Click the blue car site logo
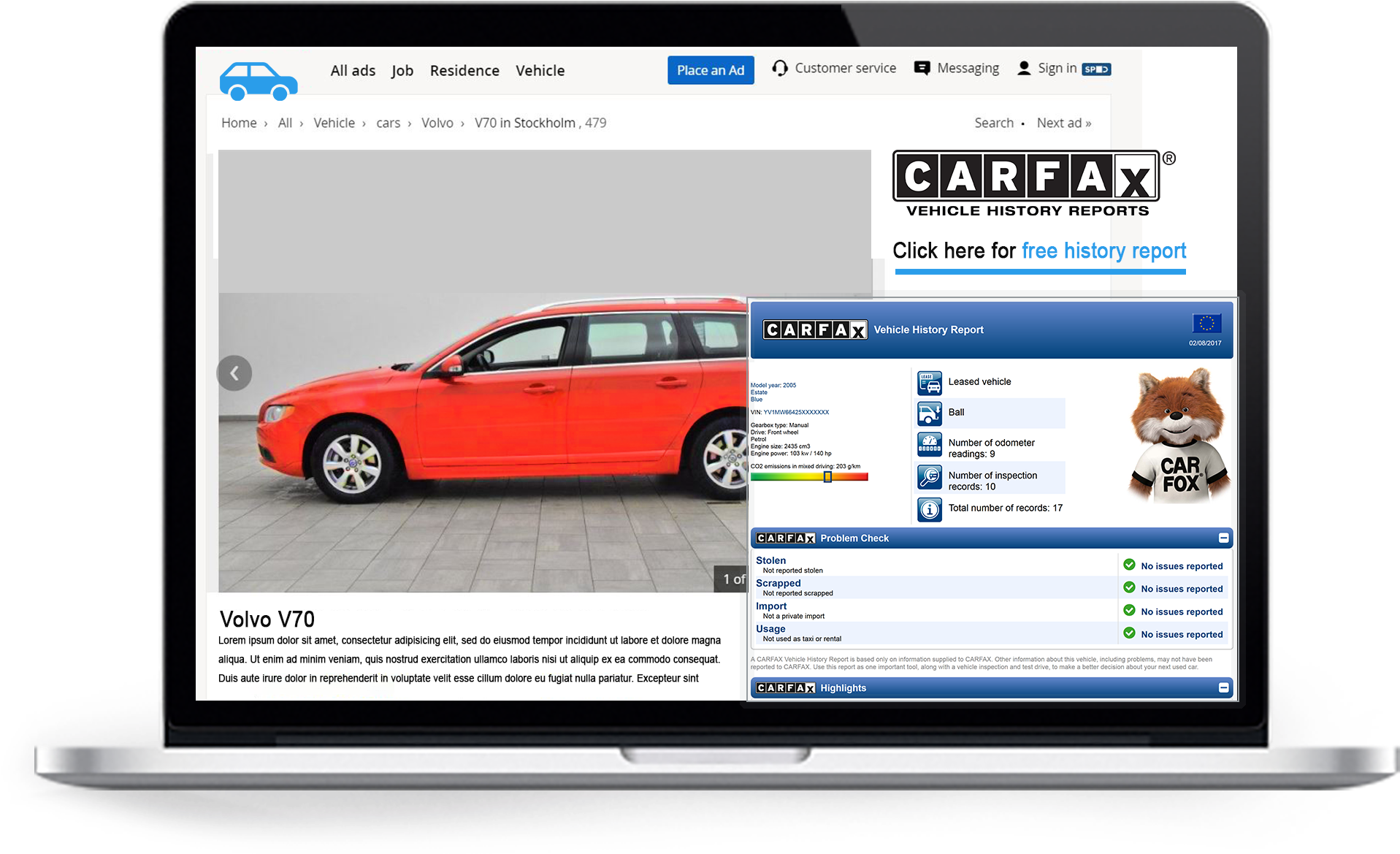Image resolution: width=1400 pixels, height=854 pixels. pyautogui.click(x=259, y=81)
